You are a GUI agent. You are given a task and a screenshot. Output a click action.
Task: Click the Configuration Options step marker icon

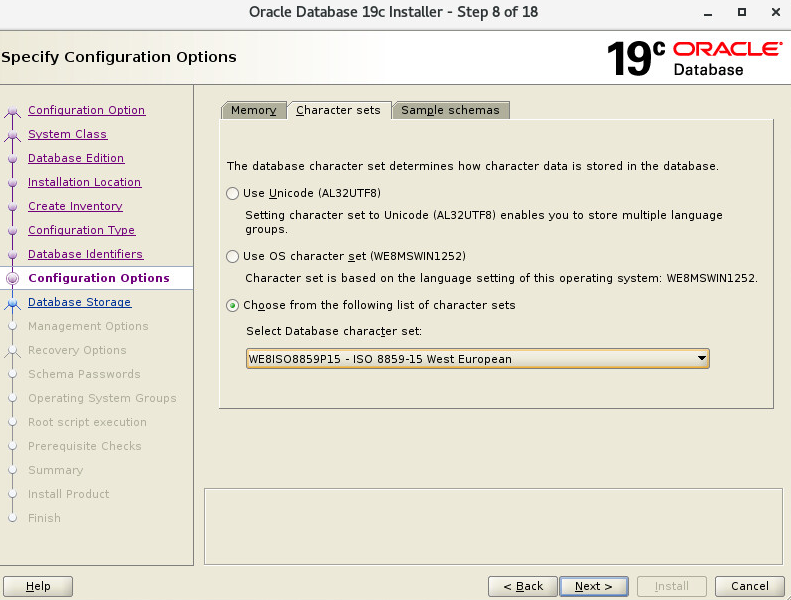(13, 278)
